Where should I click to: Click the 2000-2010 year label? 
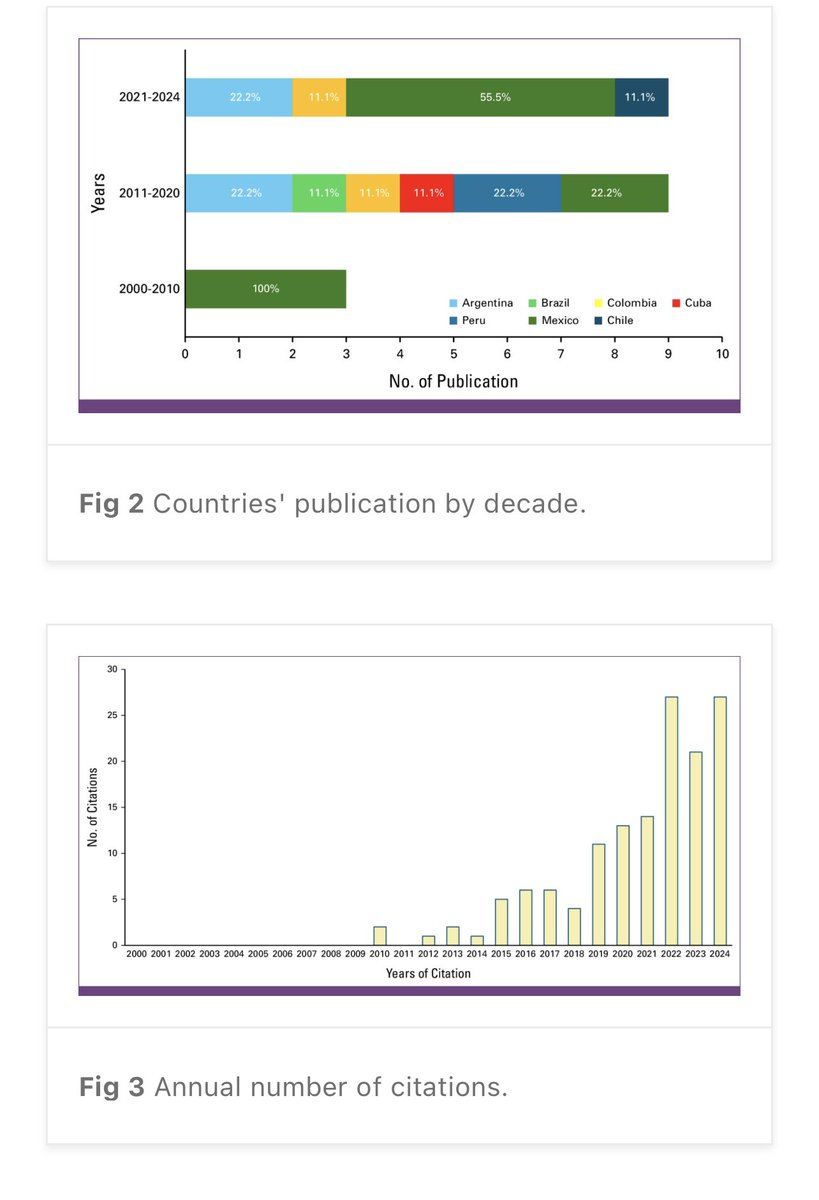pos(148,288)
